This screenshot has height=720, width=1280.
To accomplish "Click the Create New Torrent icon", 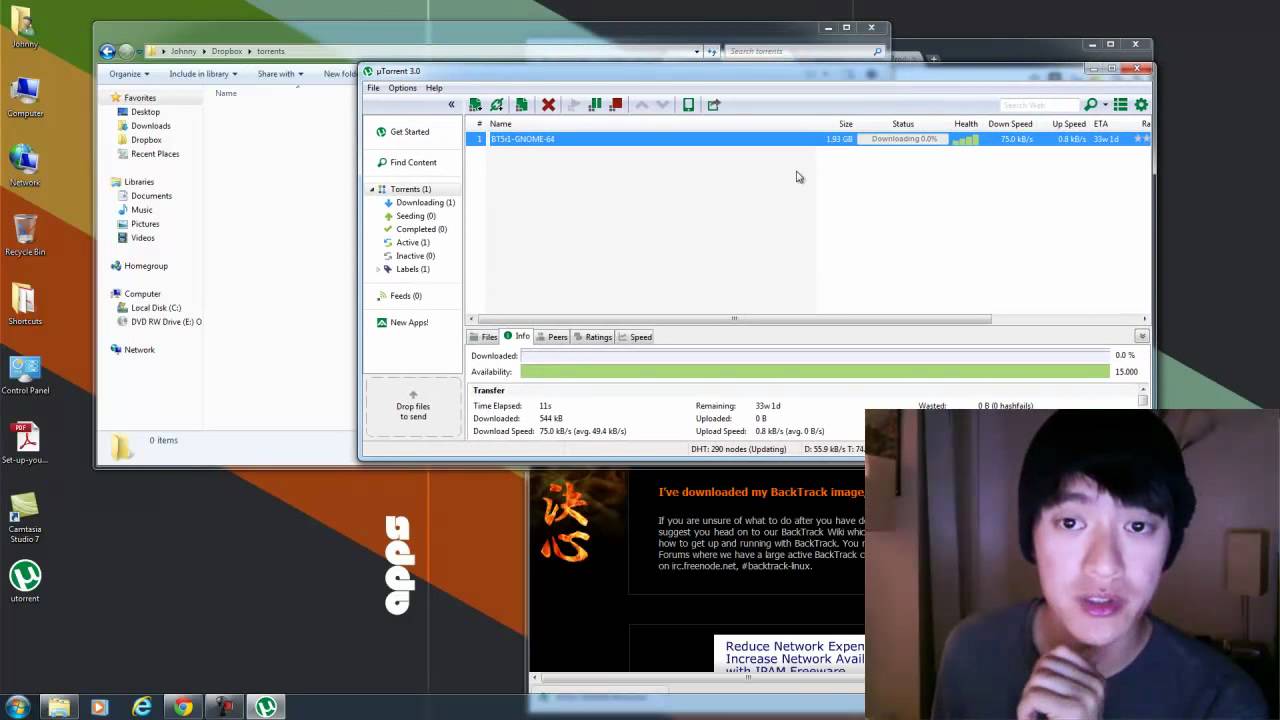I will pyautogui.click(x=521, y=104).
